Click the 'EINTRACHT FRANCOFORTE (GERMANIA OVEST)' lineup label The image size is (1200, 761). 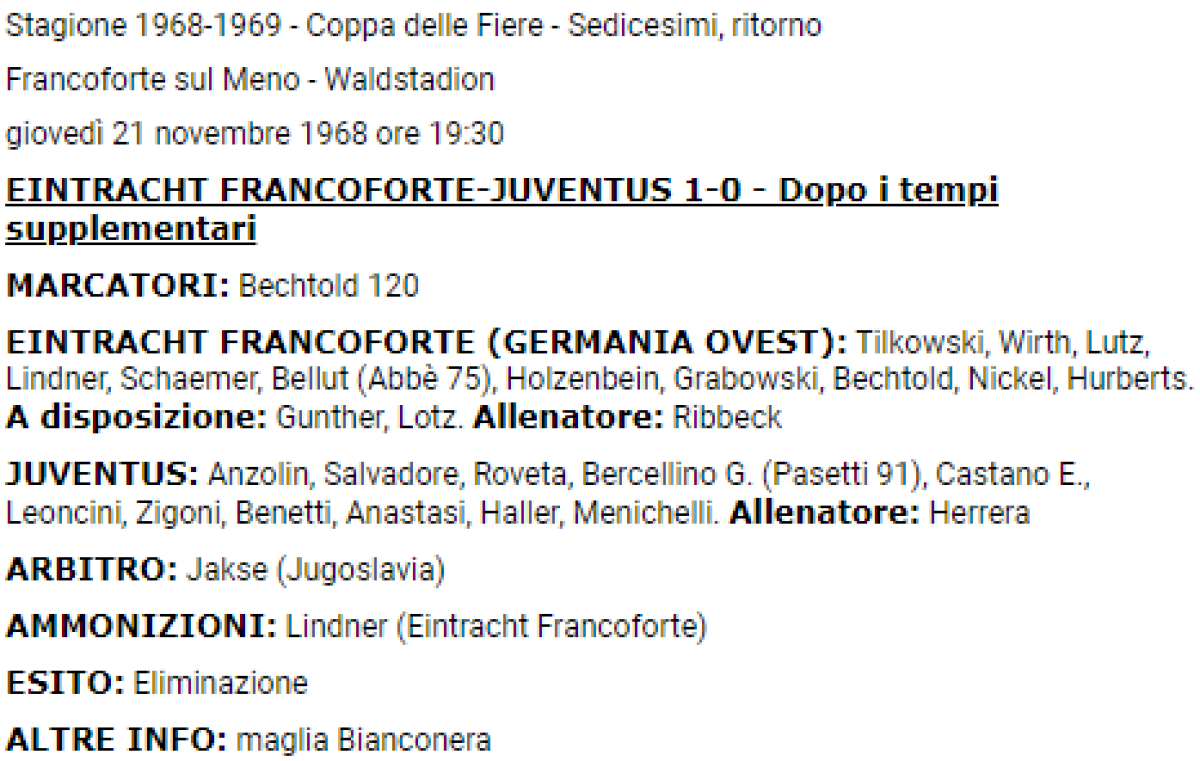coord(427,343)
